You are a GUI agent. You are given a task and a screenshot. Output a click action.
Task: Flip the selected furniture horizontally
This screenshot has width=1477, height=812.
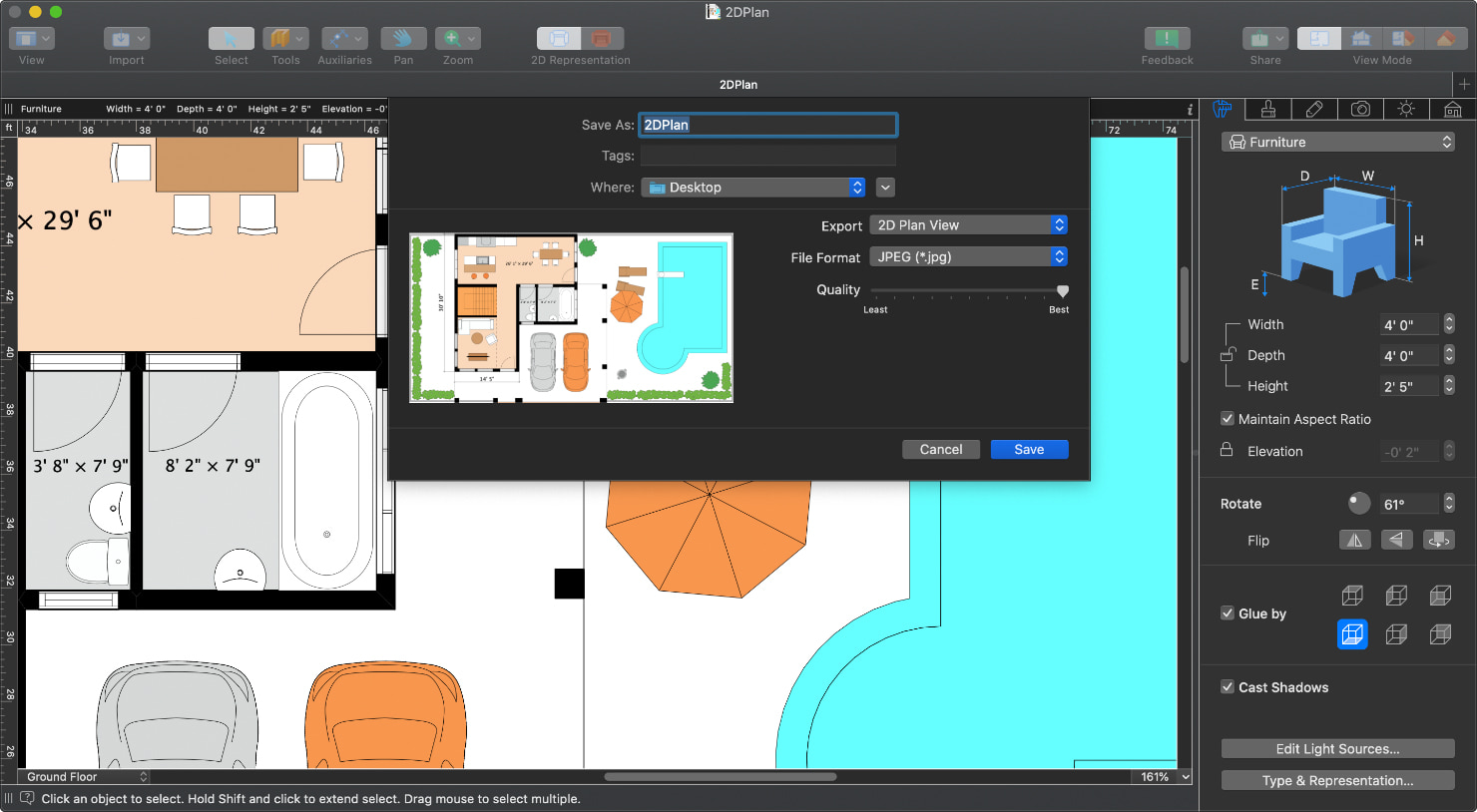click(1354, 540)
